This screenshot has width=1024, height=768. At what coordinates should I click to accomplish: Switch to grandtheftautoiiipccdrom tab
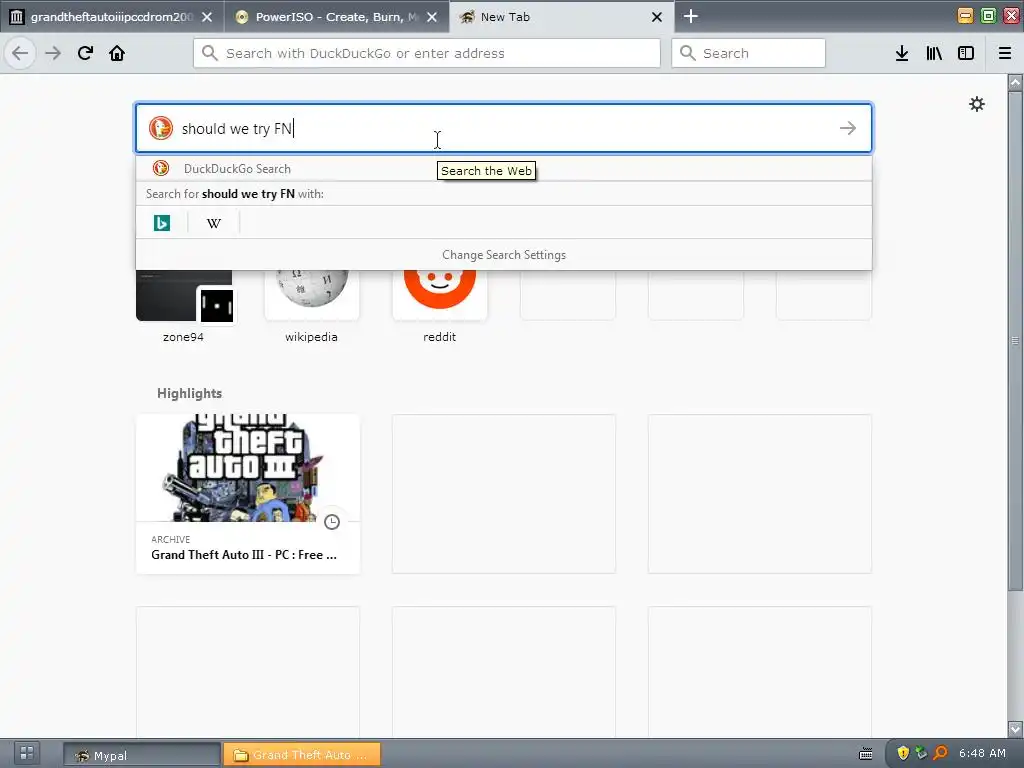click(x=112, y=17)
